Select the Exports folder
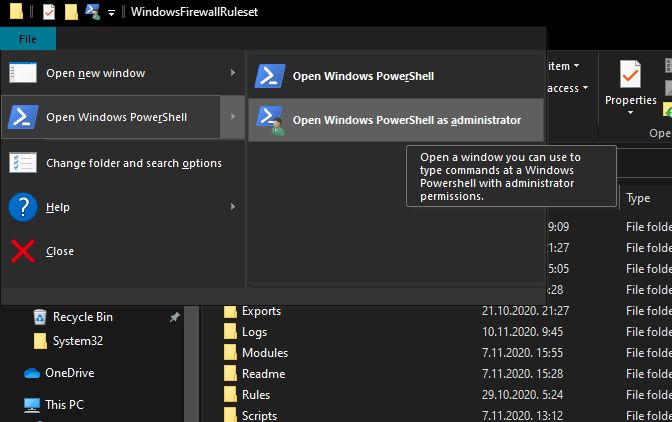This screenshot has width=672, height=422. [261, 311]
